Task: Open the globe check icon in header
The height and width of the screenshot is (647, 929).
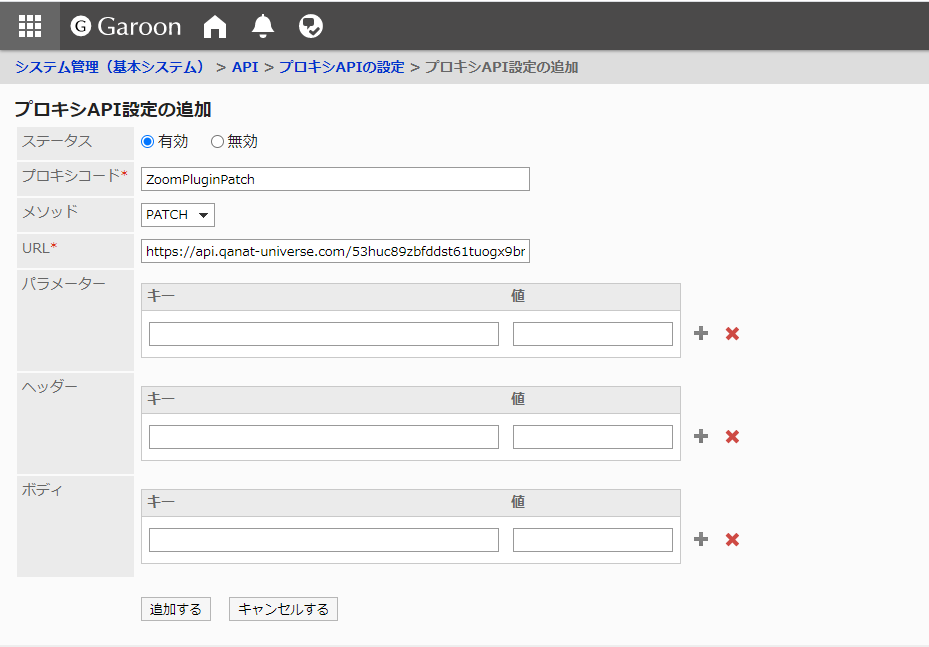Action: pos(311,27)
